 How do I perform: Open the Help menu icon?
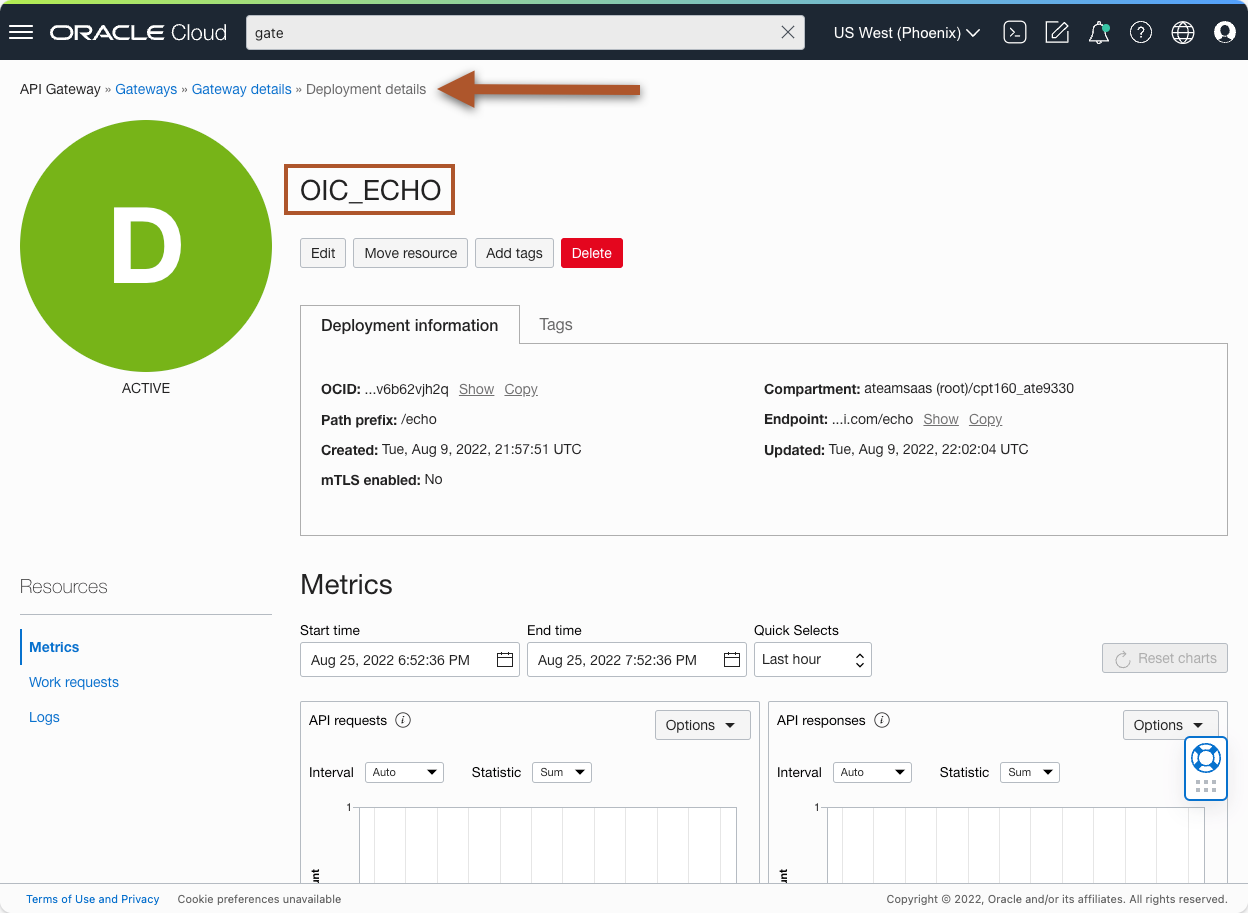[1140, 32]
